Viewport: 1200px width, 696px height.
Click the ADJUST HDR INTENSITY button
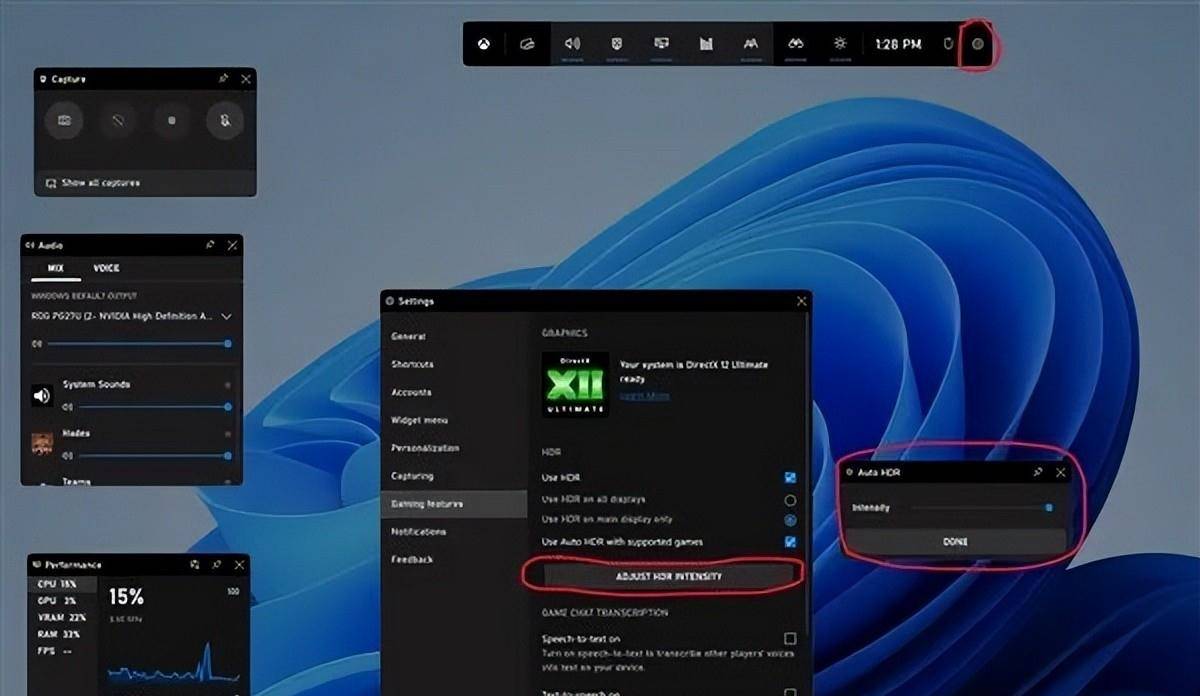pos(668,576)
